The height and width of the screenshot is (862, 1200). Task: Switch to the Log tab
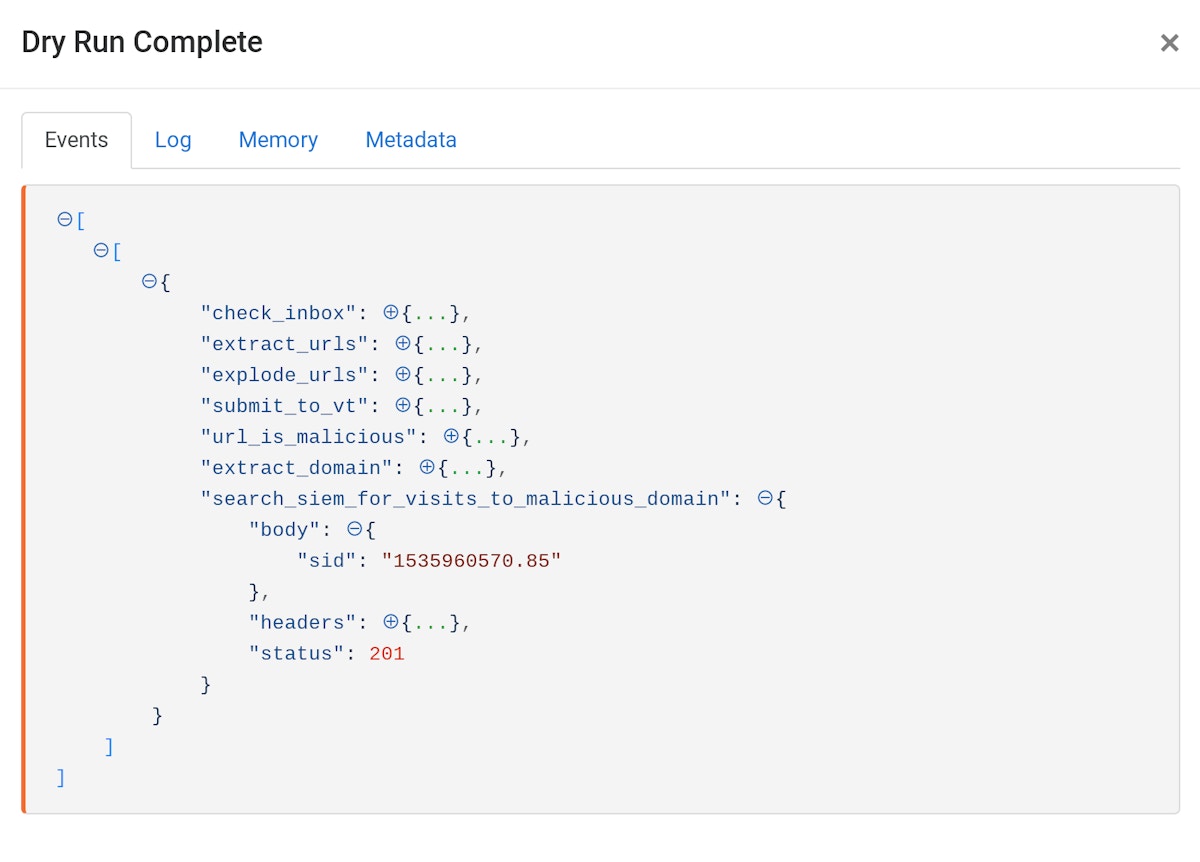click(x=173, y=140)
